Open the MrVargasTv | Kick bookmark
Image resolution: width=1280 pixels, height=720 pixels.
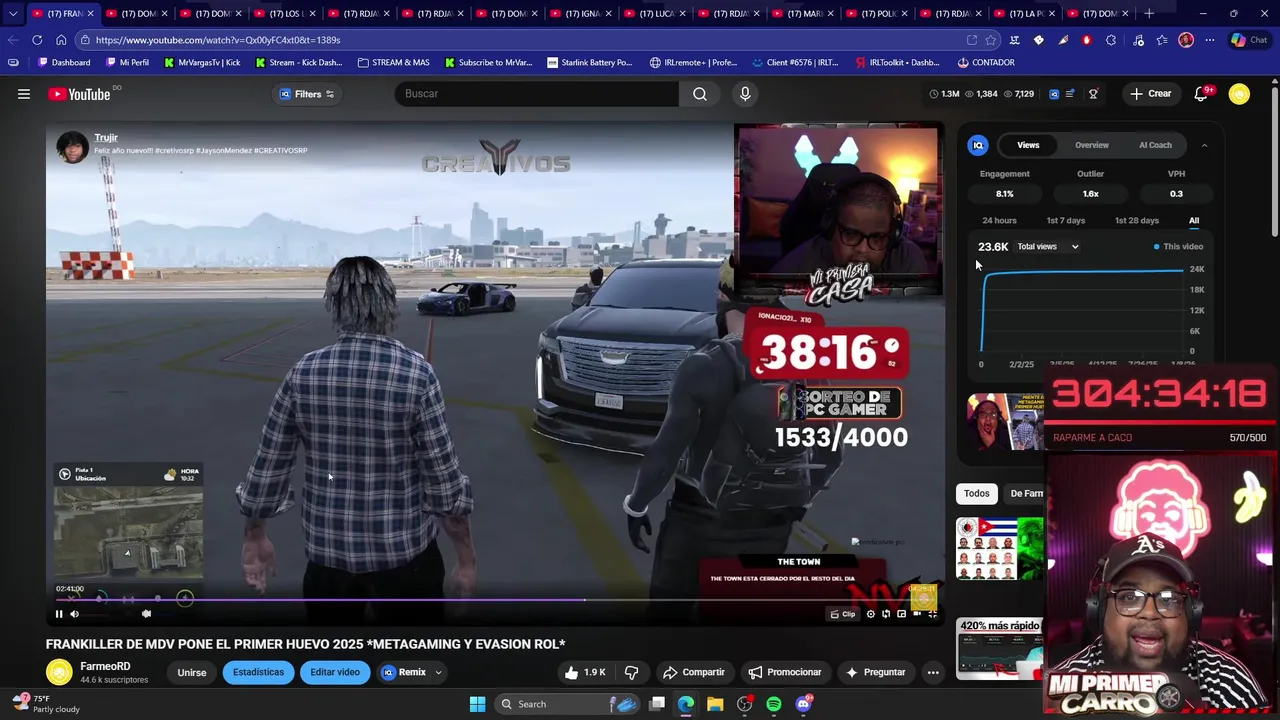(202, 62)
